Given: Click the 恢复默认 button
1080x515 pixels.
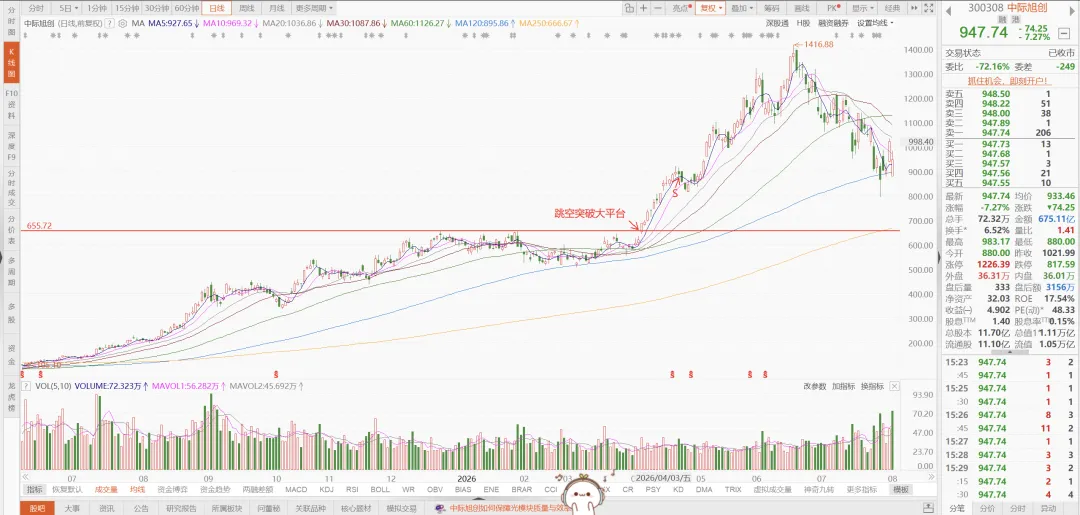Looking at the screenshot, I should point(68,490).
